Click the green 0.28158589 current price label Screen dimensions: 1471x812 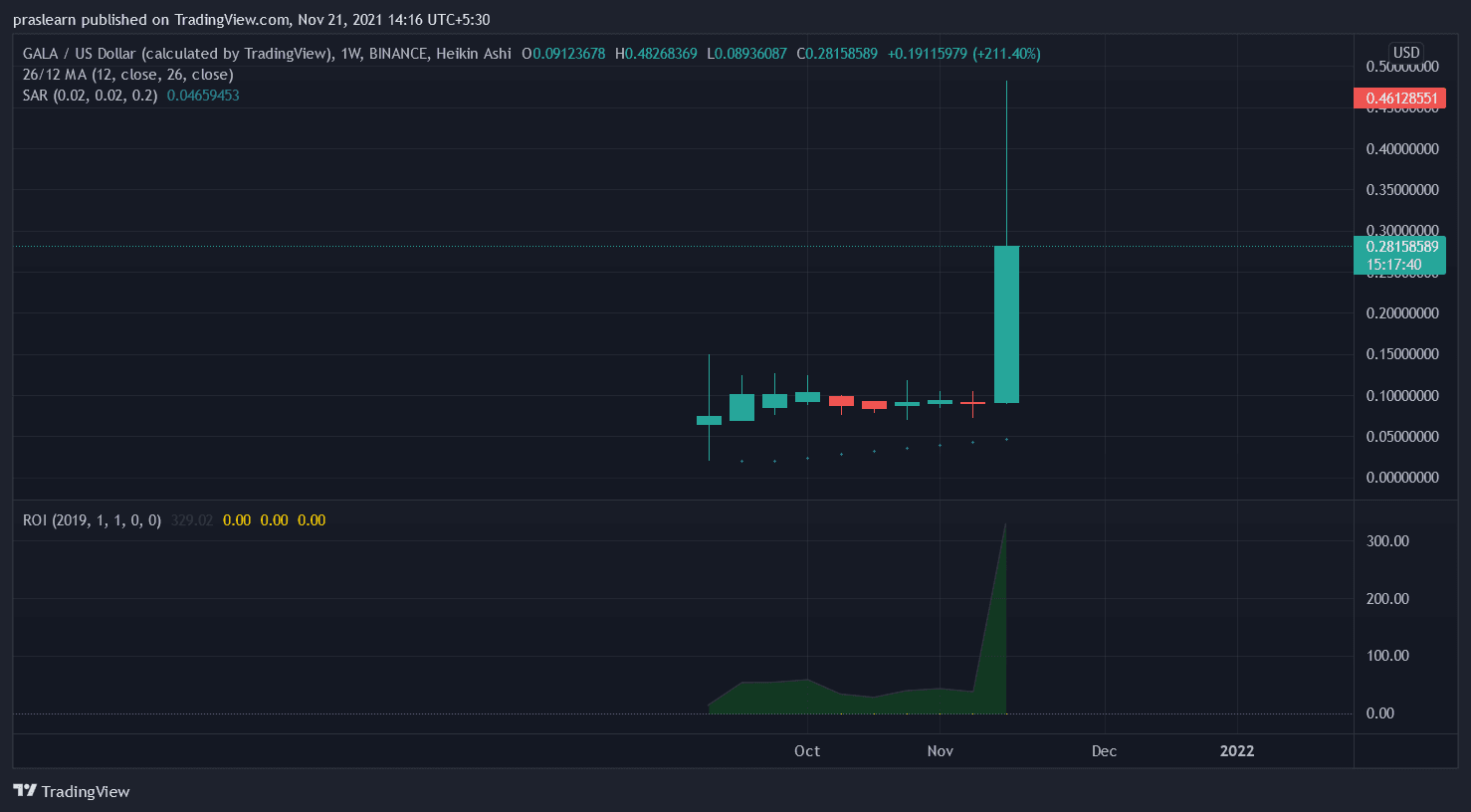click(x=1399, y=247)
